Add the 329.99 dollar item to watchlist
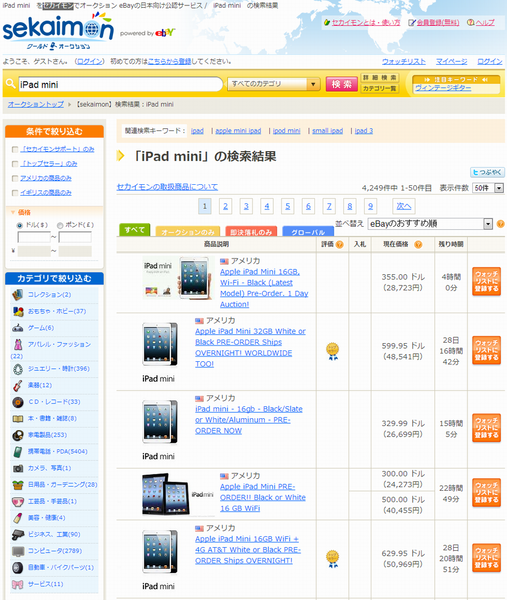507x600 pixels. (x=486, y=428)
